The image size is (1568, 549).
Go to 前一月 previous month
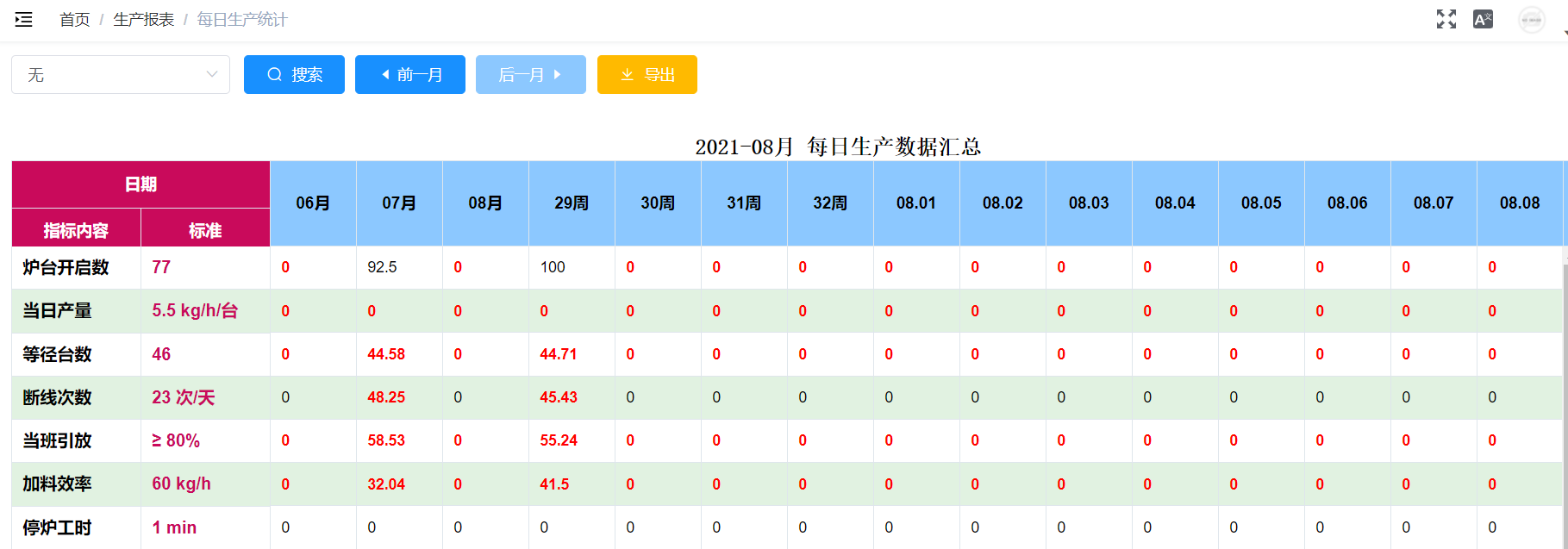point(410,74)
